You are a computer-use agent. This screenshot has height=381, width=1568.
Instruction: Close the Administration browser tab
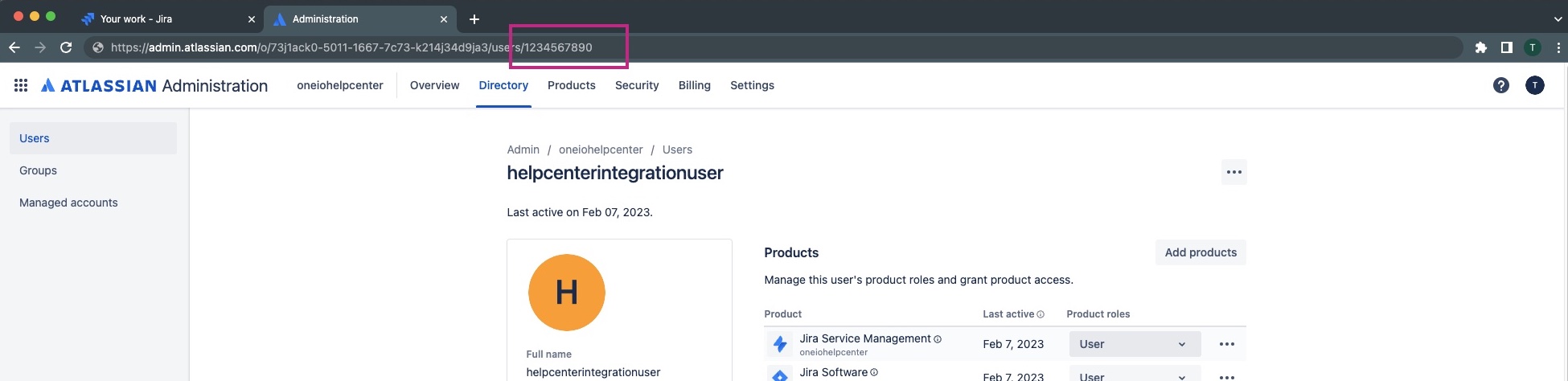point(444,18)
